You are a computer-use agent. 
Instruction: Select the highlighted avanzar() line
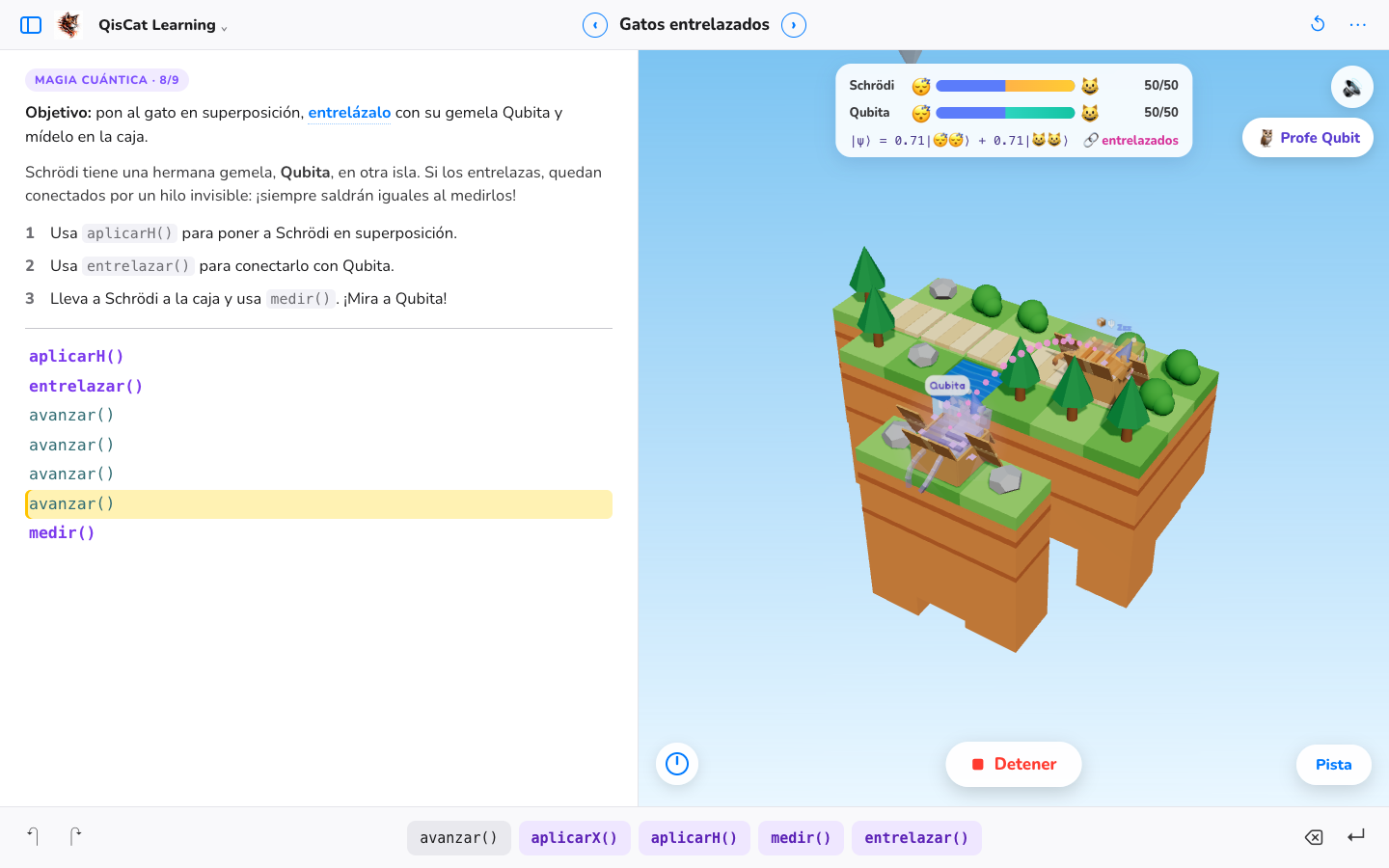318,504
